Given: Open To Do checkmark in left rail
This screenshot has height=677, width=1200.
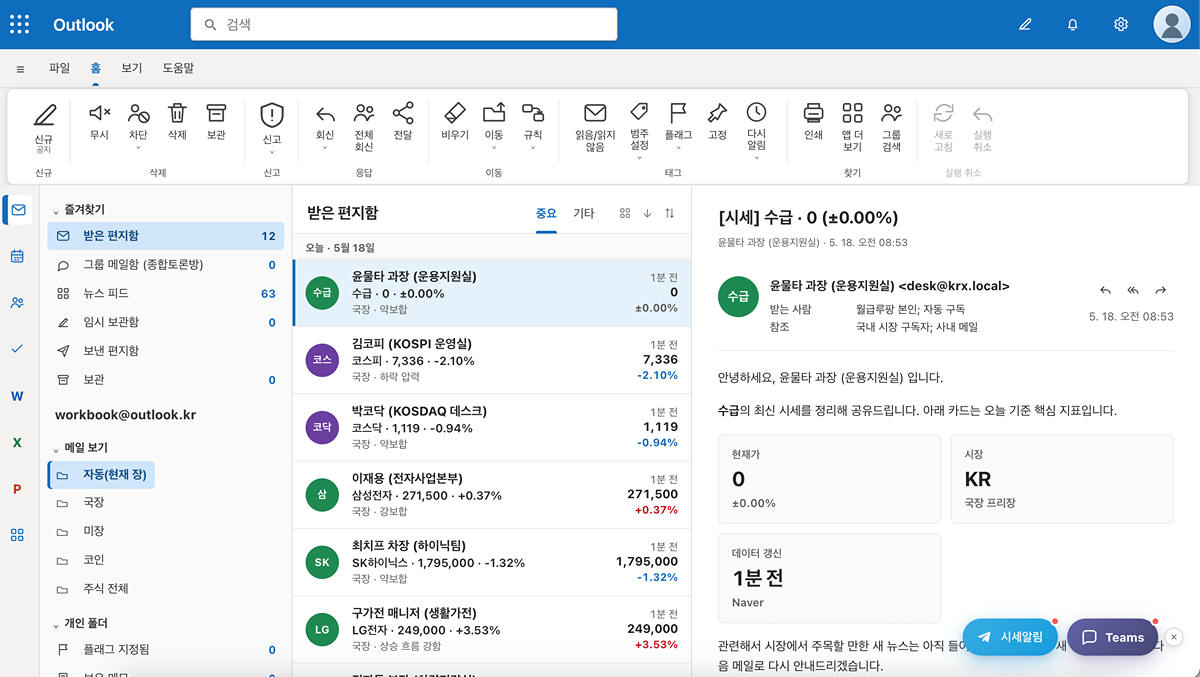Looking at the screenshot, I should (x=17, y=349).
